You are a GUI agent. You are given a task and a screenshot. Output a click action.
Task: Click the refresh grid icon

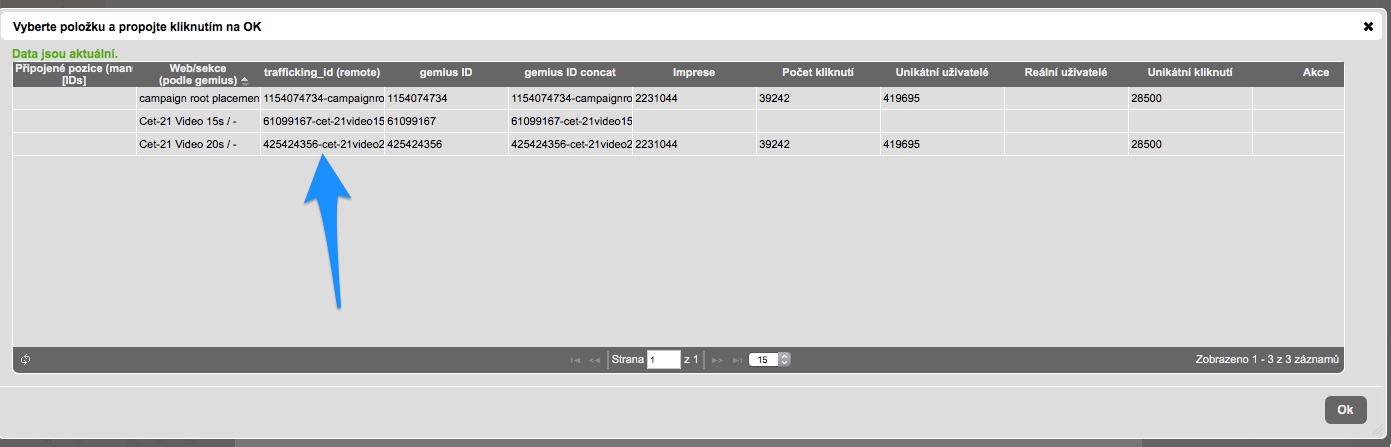[x=25, y=359]
